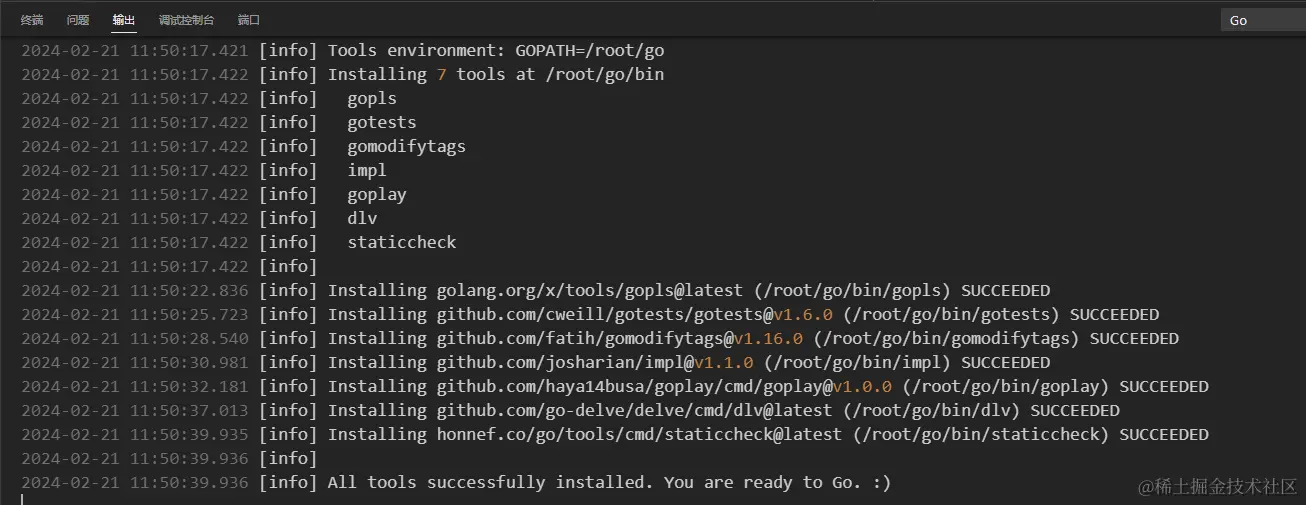Click the timestamp 11:50:37.013
Screen dimensions: 1306x505
(189, 410)
